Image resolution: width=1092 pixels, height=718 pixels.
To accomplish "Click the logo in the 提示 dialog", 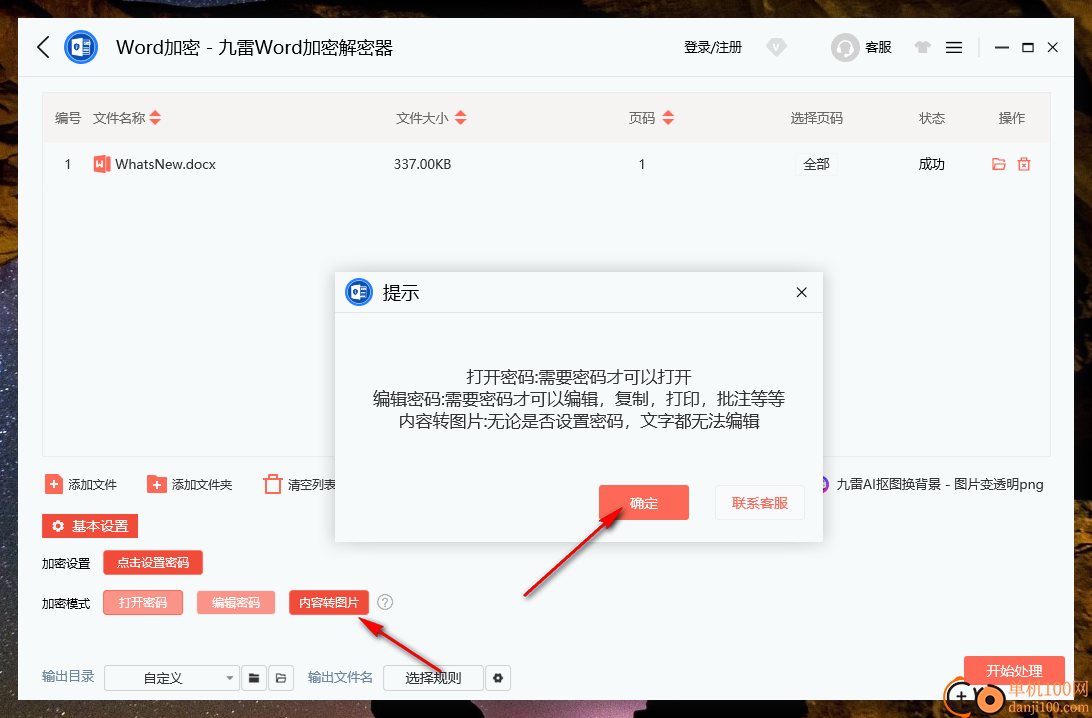I will pyautogui.click(x=359, y=292).
